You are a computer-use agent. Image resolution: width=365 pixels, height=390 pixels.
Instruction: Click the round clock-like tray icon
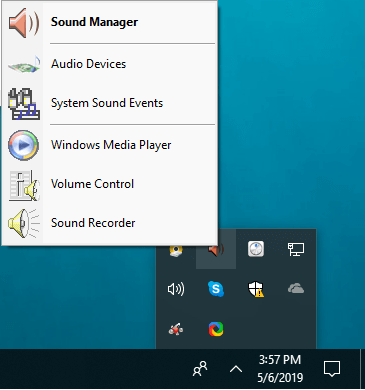[x=256, y=249]
